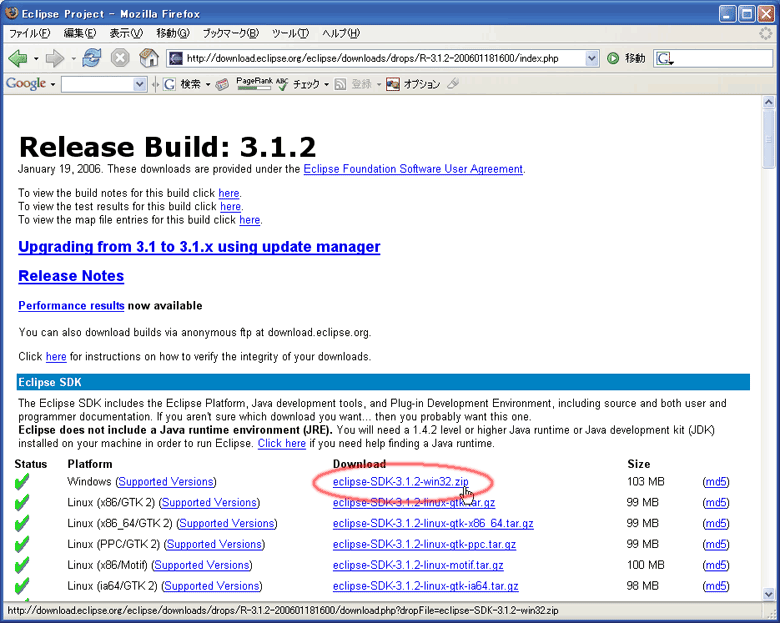Download eclipse-SDK-3.1.2-win32.zip
The image size is (780, 623).
pyautogui.click(x=400, y=482)
